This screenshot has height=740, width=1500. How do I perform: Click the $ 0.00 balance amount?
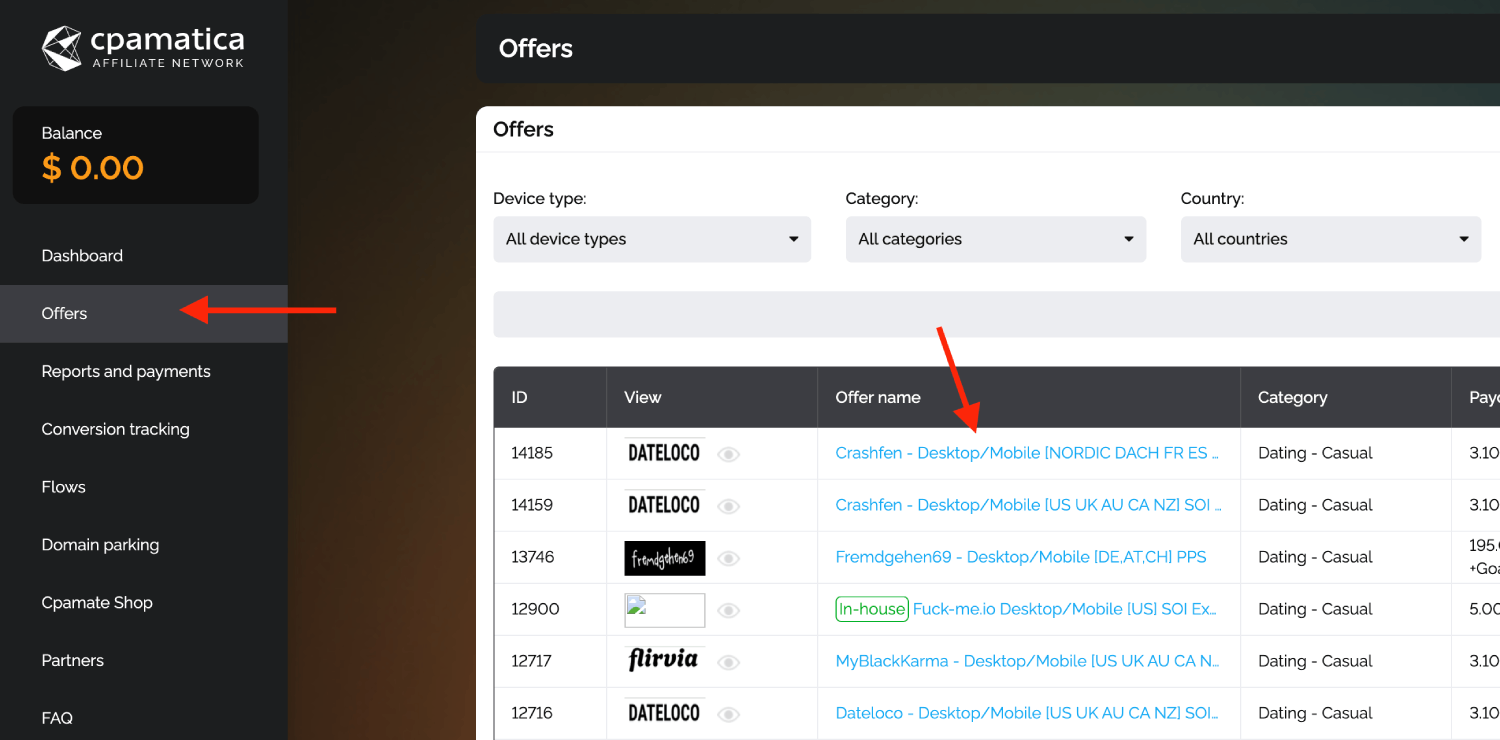pos(93,168)
